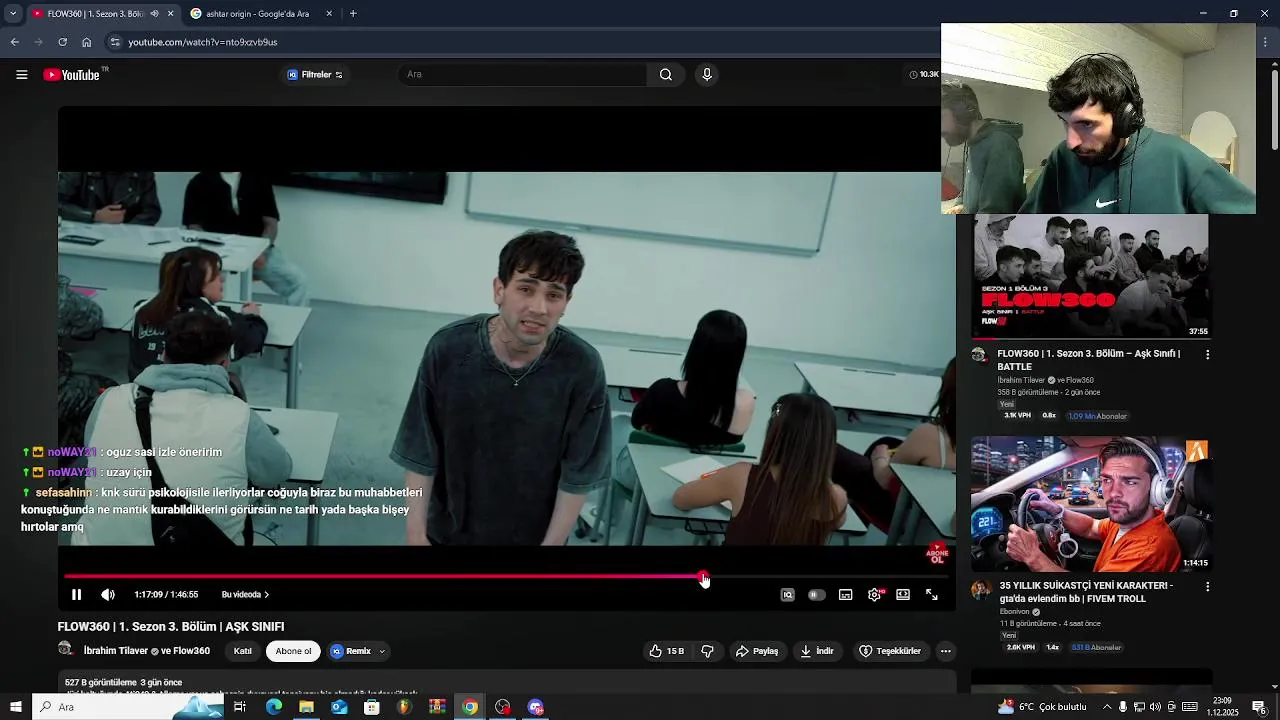
Task: Focus the YouTube 'Ara' search field
Action: pyautogui.click(x=522, y=74)
